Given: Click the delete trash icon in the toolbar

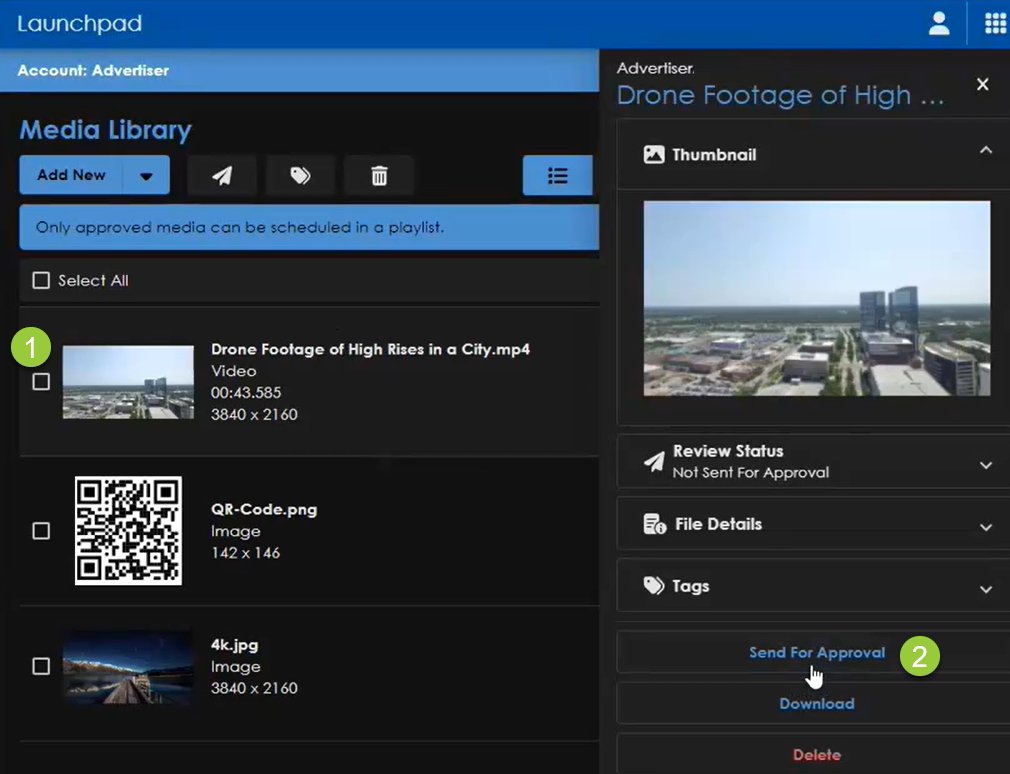Looking at the screenshot, I should pos(379,175).
